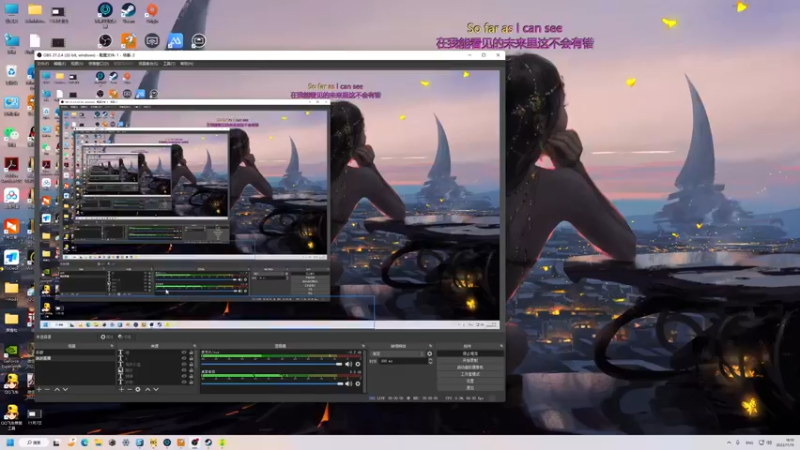
Task: Expand hidden system tray icons chevron
Action: pyautogui.click(x=729, y=442)
